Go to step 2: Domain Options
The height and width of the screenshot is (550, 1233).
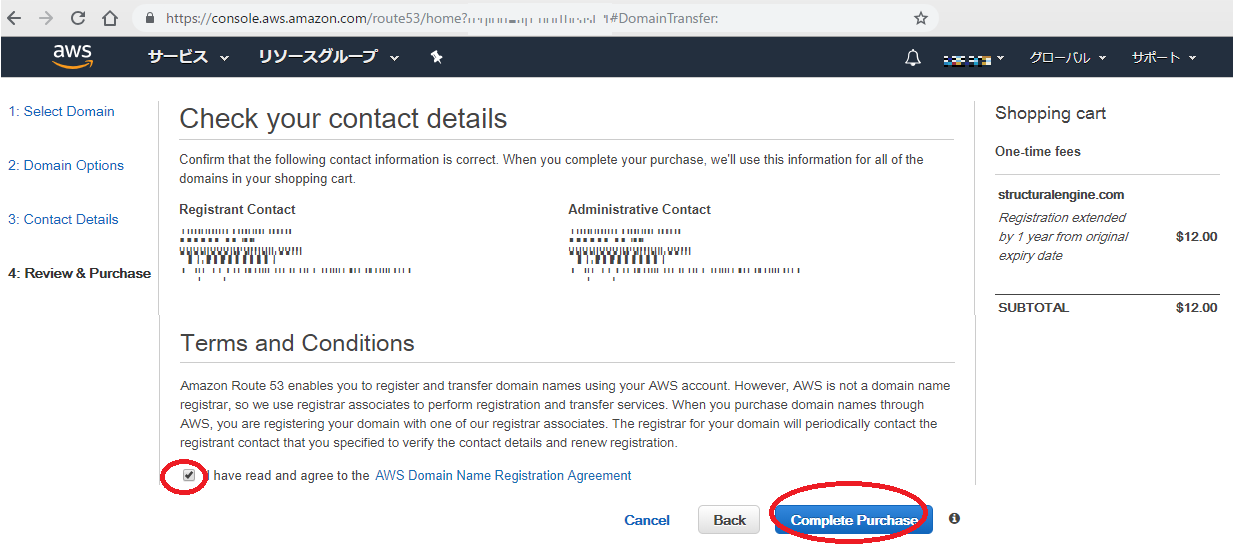click(66, 165)
